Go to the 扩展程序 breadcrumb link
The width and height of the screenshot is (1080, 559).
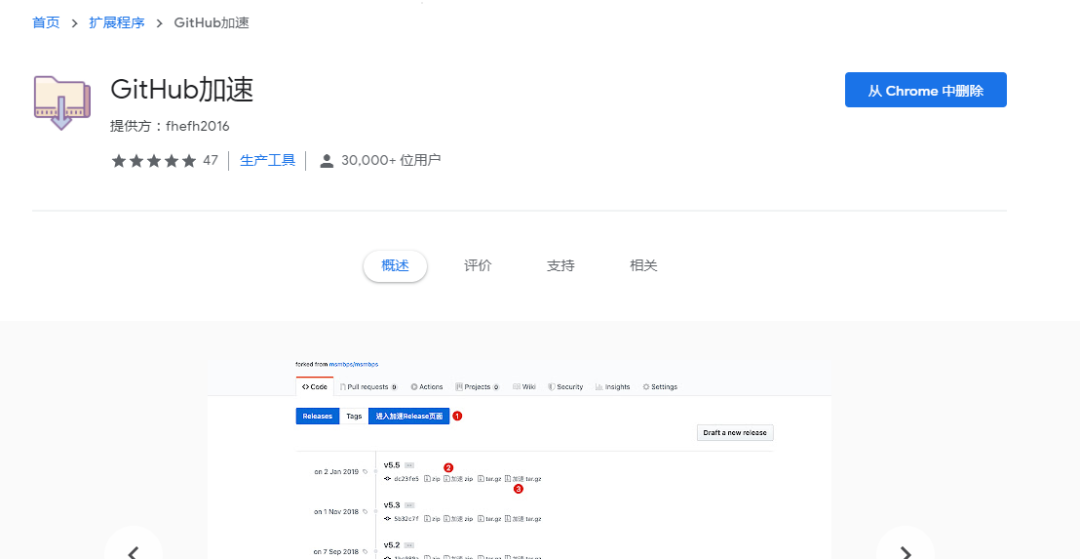(116, 23)
